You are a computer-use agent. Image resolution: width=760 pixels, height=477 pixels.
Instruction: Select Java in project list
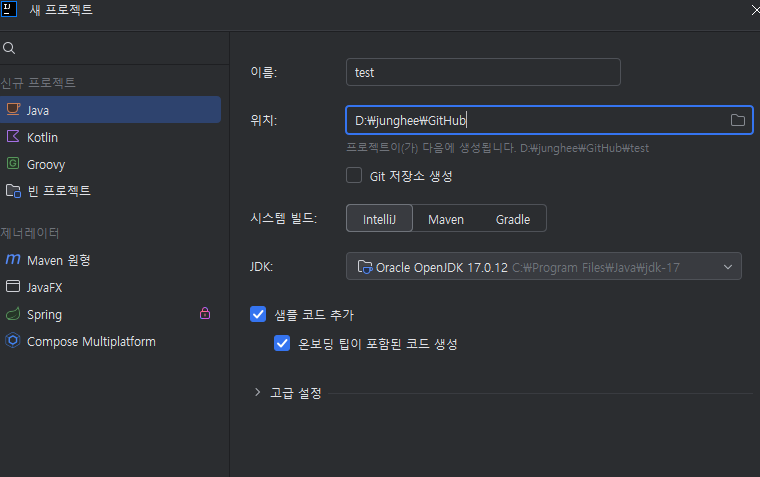coord(111,110)
